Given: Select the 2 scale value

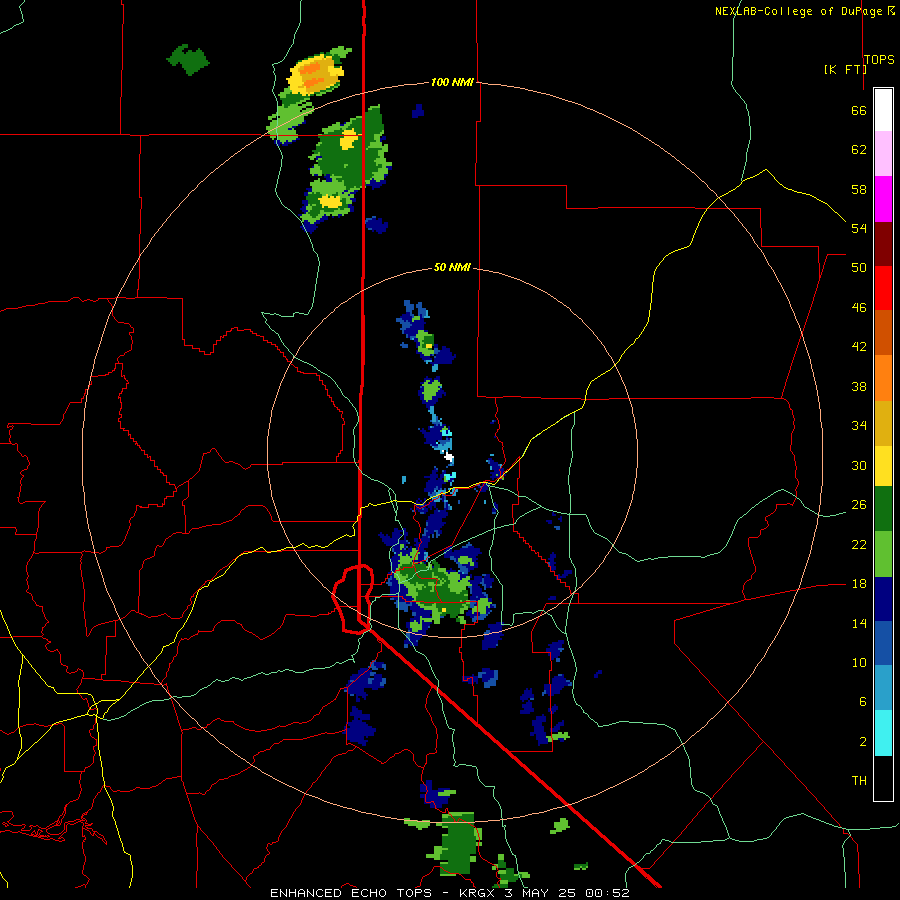Looking at the screenshot, I should 863,742.
